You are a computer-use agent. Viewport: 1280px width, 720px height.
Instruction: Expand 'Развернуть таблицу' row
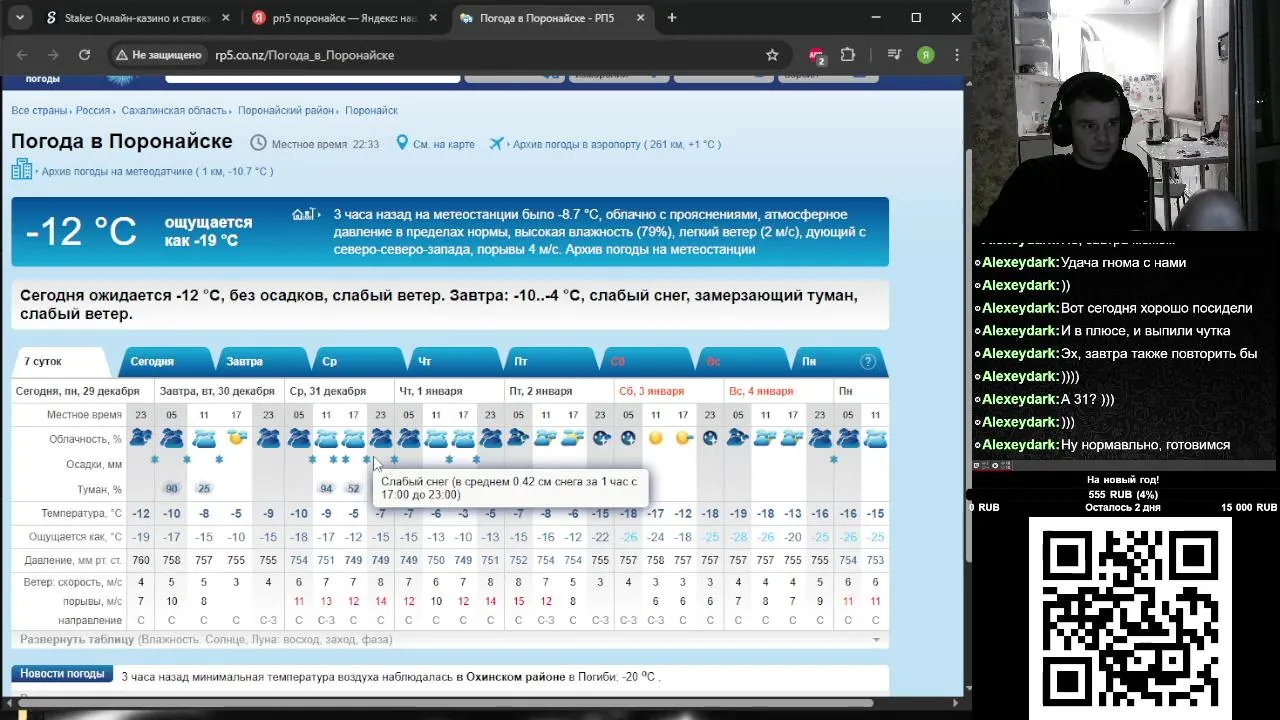click(x=450, y=639)
